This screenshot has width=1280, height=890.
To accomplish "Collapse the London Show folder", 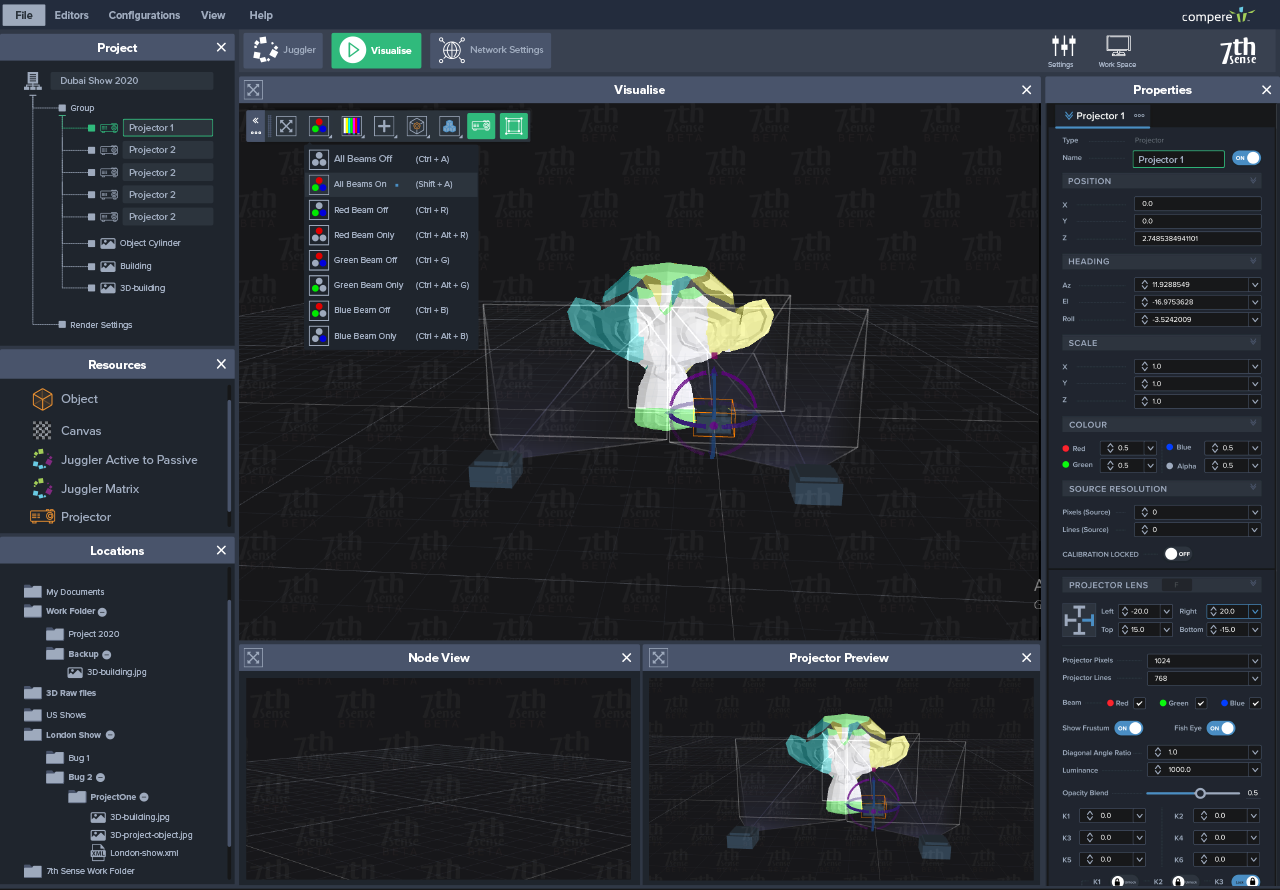I will (x=110, y=735).
